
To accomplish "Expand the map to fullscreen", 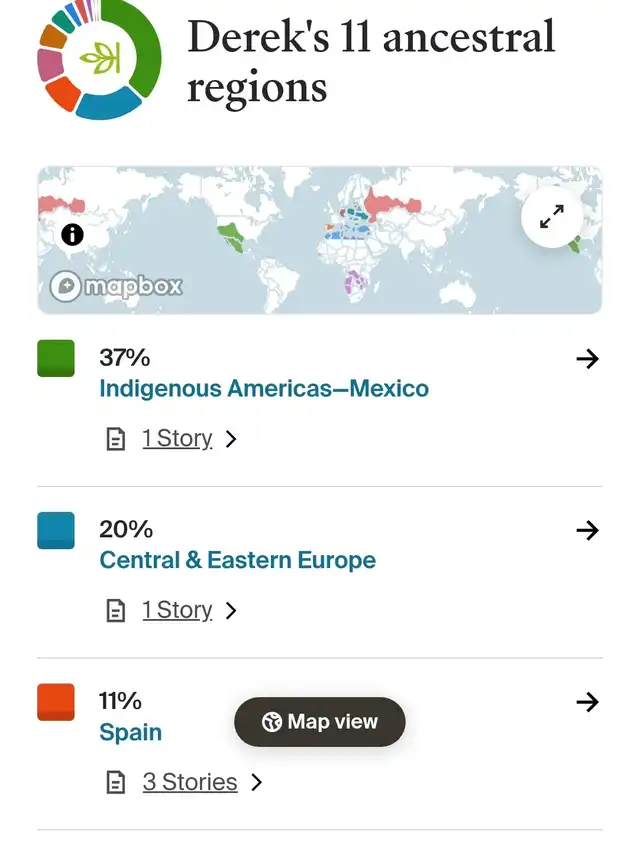I will point(552,216).
